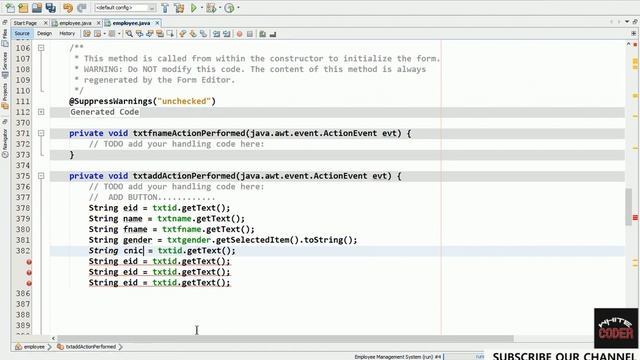Screen dimensions: 640x360
Task: Click the vertical scrollbar thumb
Action: [629, 207]
